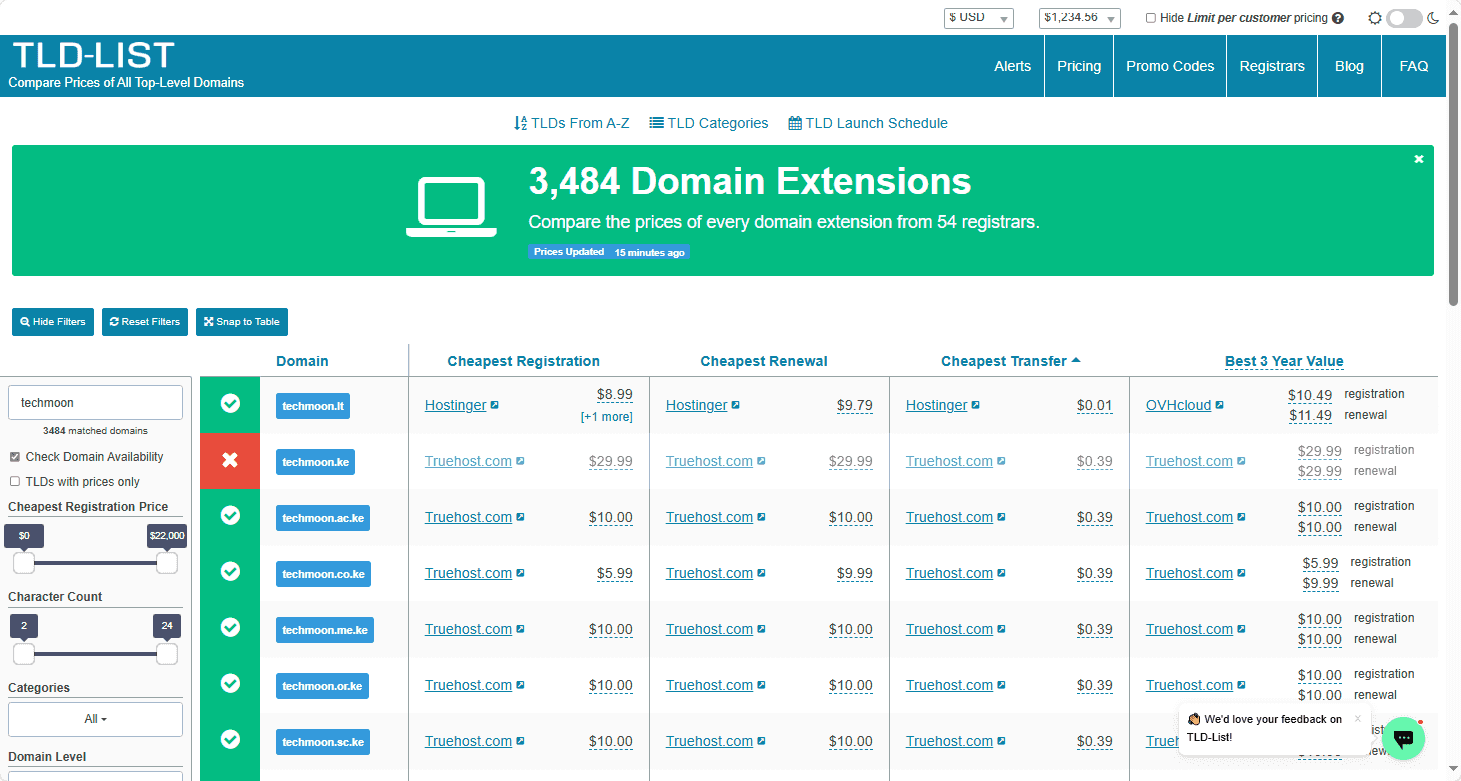Click the techmoon domain search field

coord(95,402)
